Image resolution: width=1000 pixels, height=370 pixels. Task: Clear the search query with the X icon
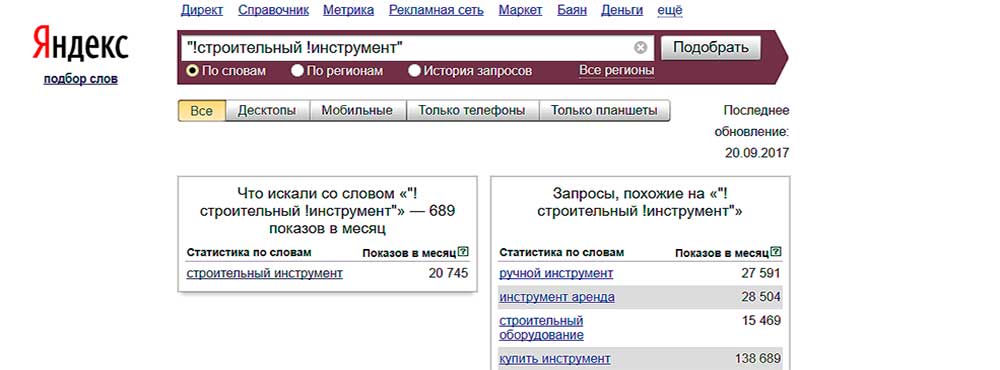pyautogui.click(x=640, y=48)
